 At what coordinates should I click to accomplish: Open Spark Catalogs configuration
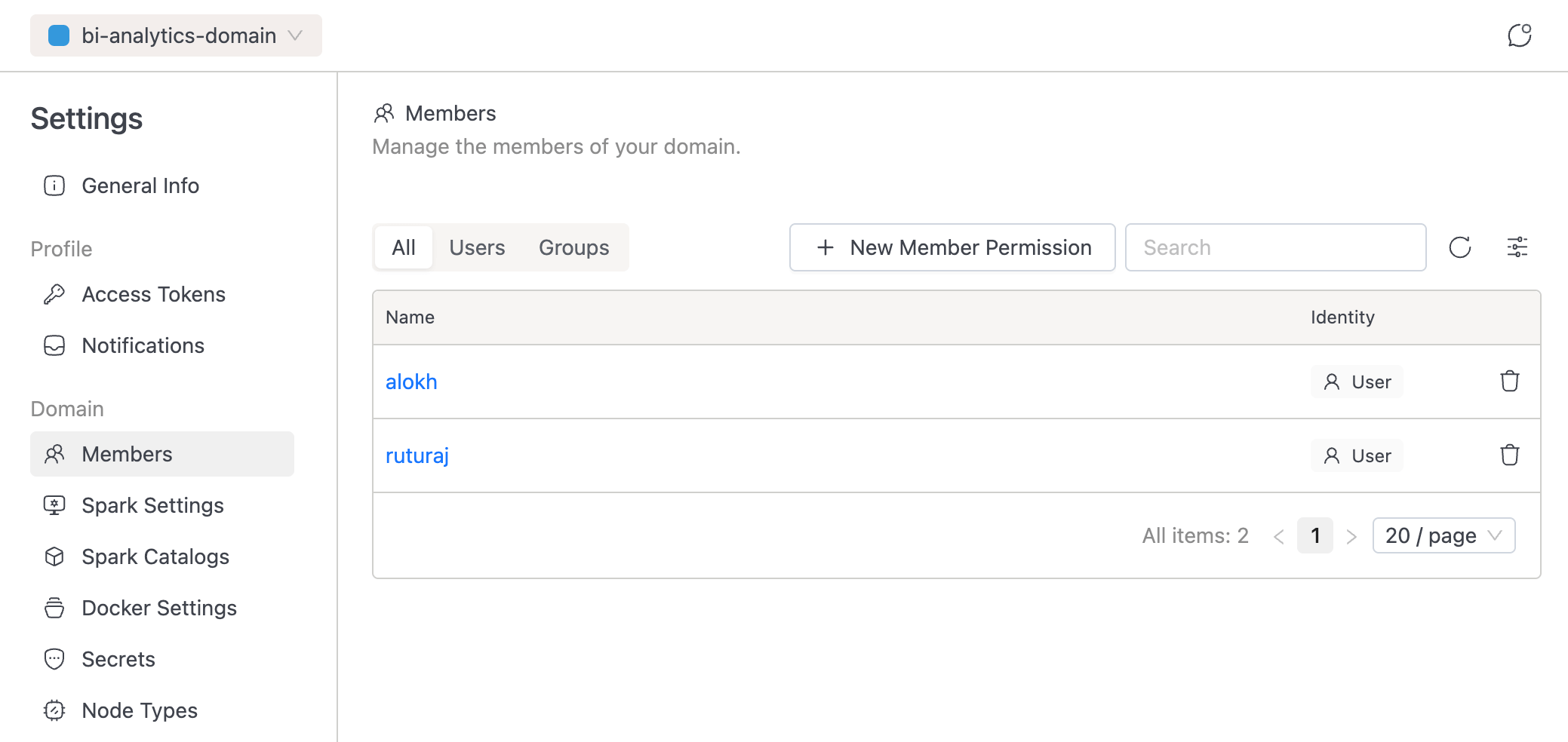(x=155, y=556)
